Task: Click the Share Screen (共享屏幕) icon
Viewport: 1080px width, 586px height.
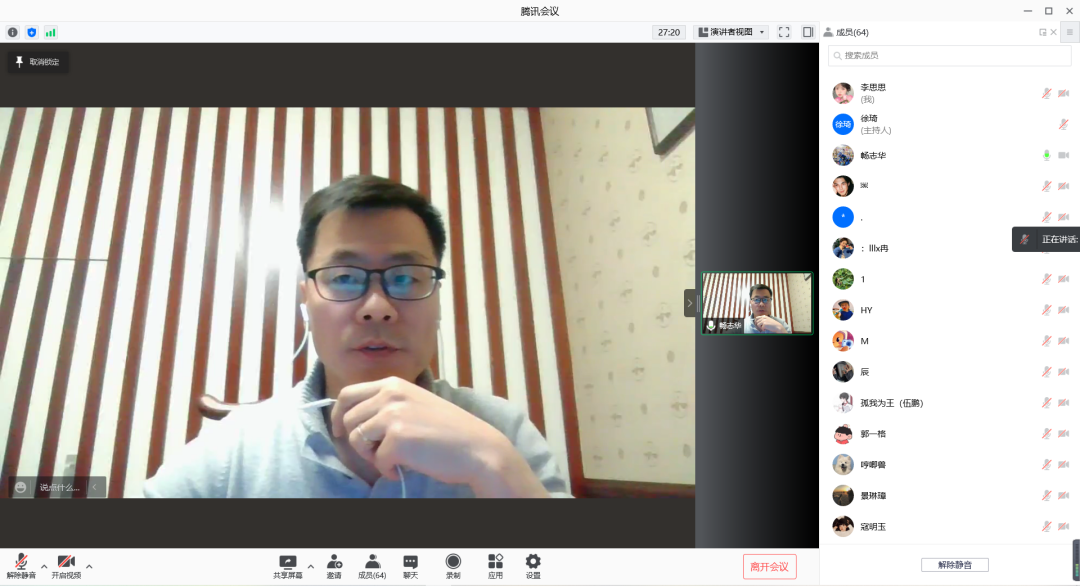Action: point(287,563)
